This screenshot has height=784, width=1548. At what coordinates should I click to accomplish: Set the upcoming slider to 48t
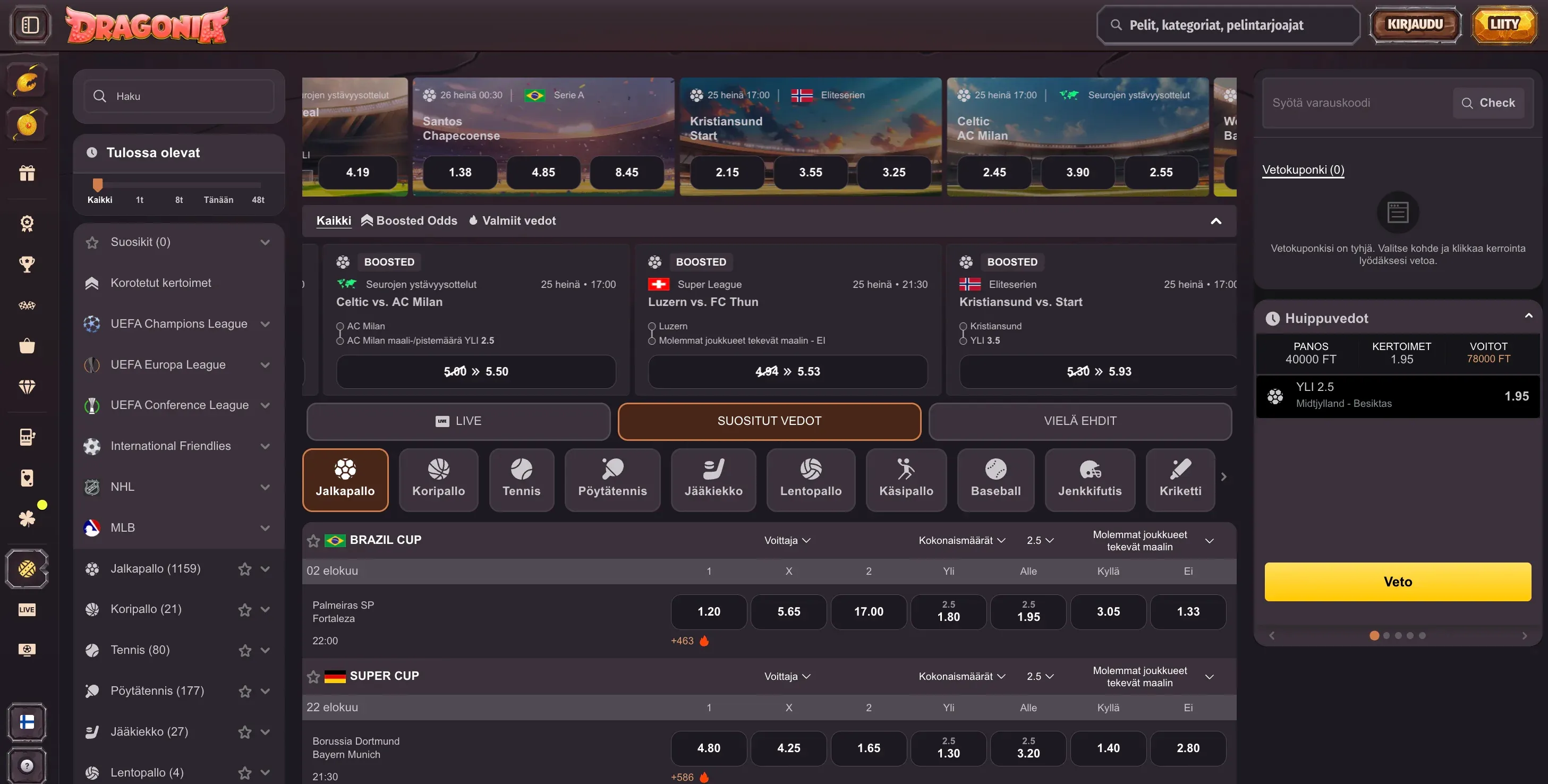(258, 200)
